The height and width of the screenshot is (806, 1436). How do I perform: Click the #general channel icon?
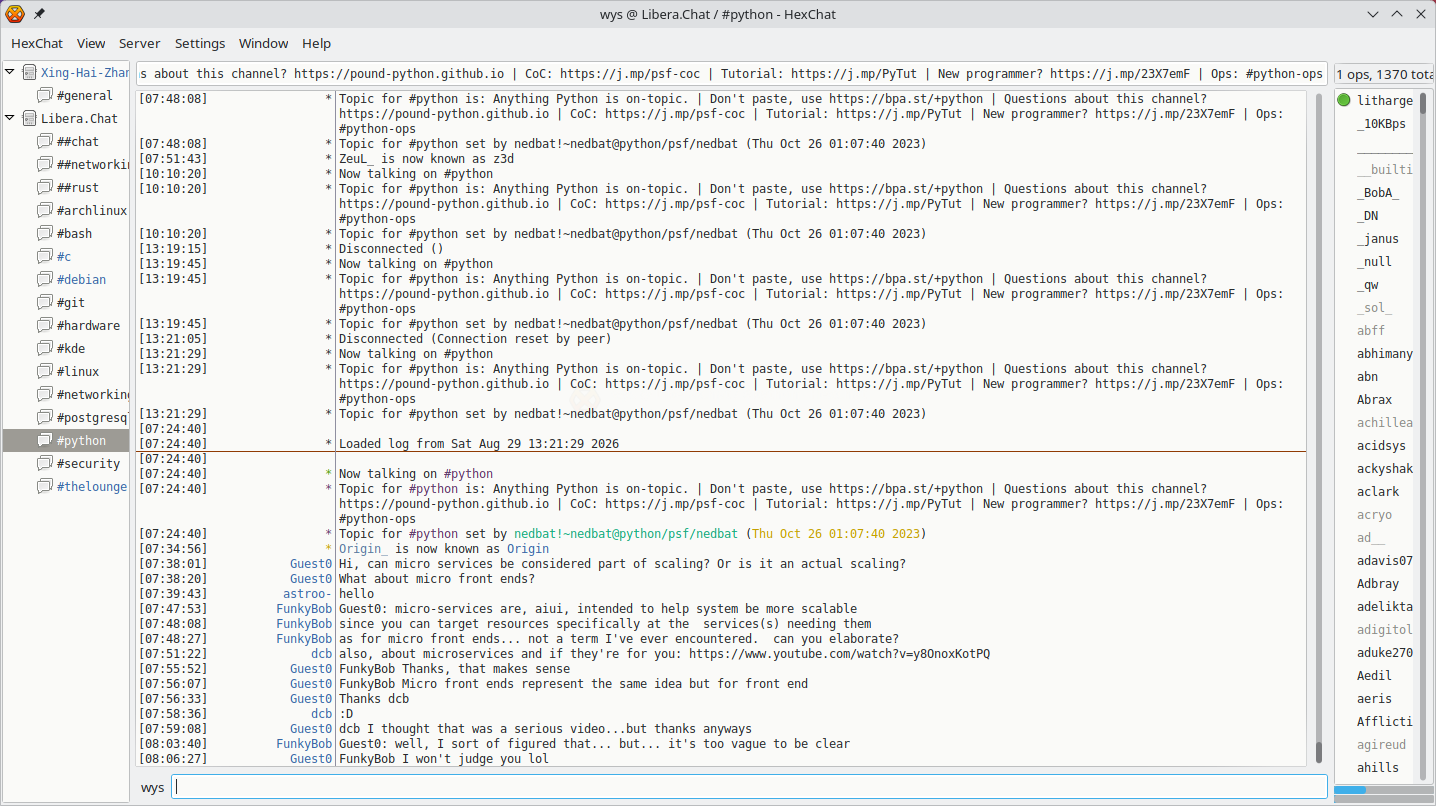pyautogui.click(x=45, y=95)
